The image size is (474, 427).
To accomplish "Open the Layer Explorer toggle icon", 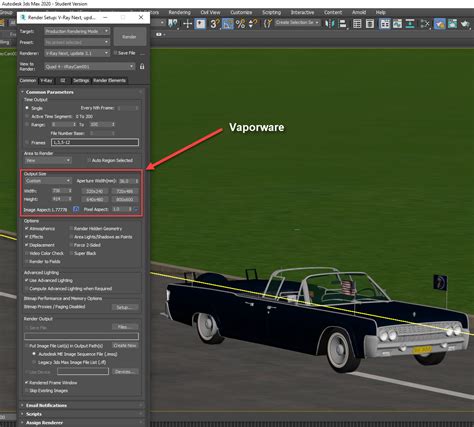I will tap(370, 24).
